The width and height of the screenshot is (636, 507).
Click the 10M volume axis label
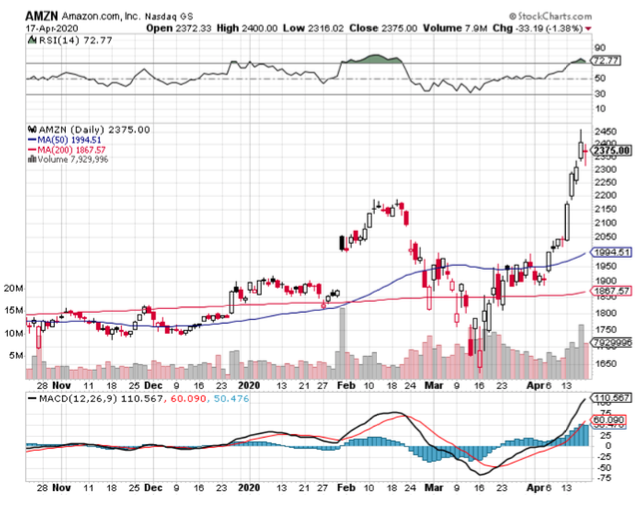click(x=13, y=333)
